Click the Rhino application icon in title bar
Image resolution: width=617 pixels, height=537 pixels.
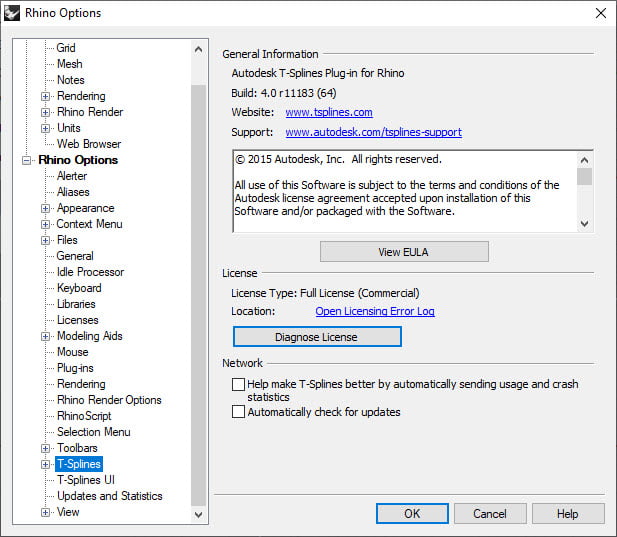click(12, 13)
